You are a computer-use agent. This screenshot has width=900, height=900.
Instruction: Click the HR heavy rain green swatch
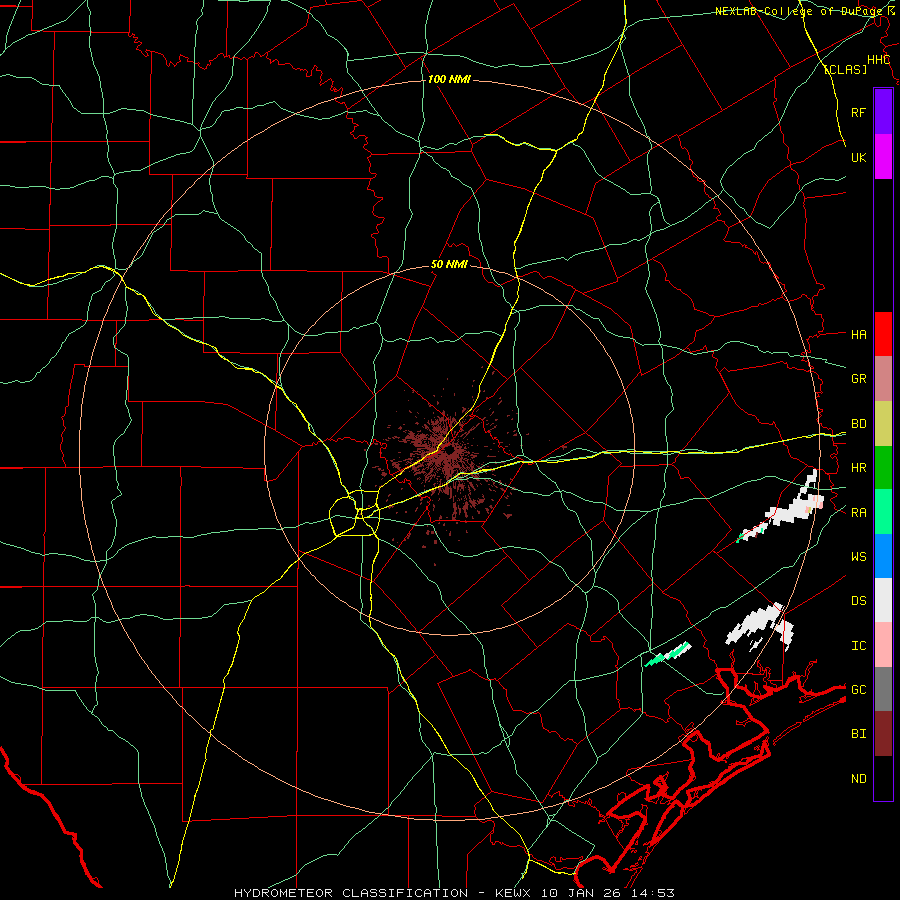click(883, 468)
